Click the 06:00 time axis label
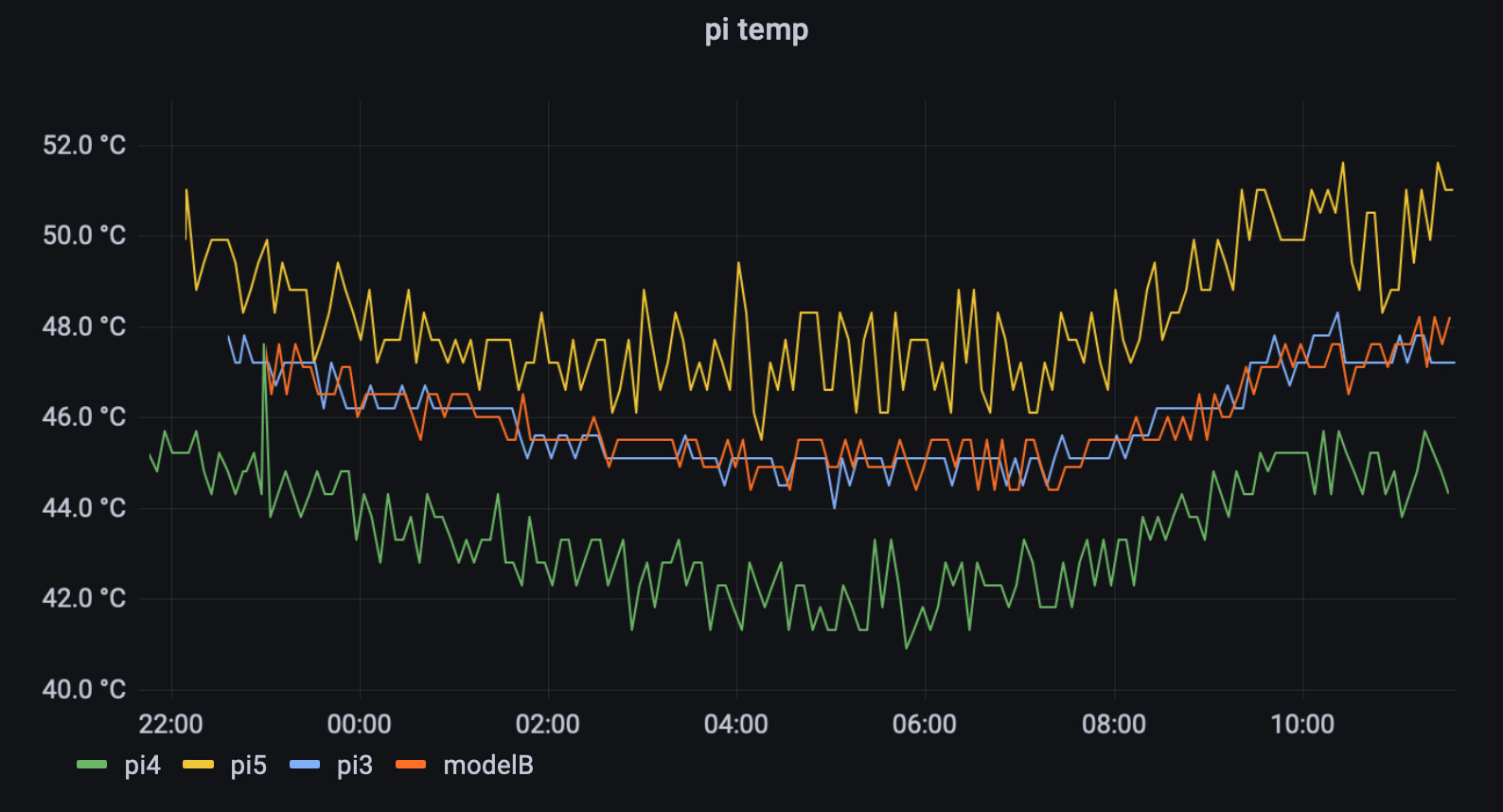 pos(925,724)
